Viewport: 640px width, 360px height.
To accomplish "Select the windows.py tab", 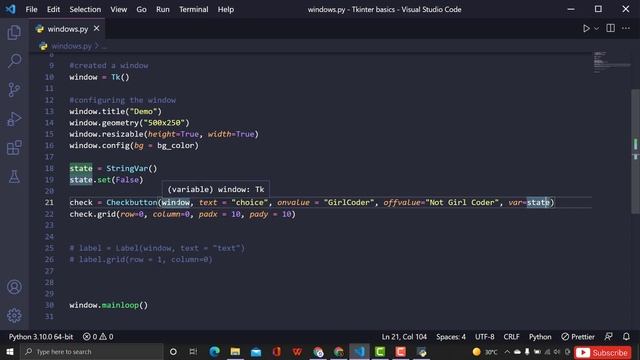I will (x=67, y=29).
